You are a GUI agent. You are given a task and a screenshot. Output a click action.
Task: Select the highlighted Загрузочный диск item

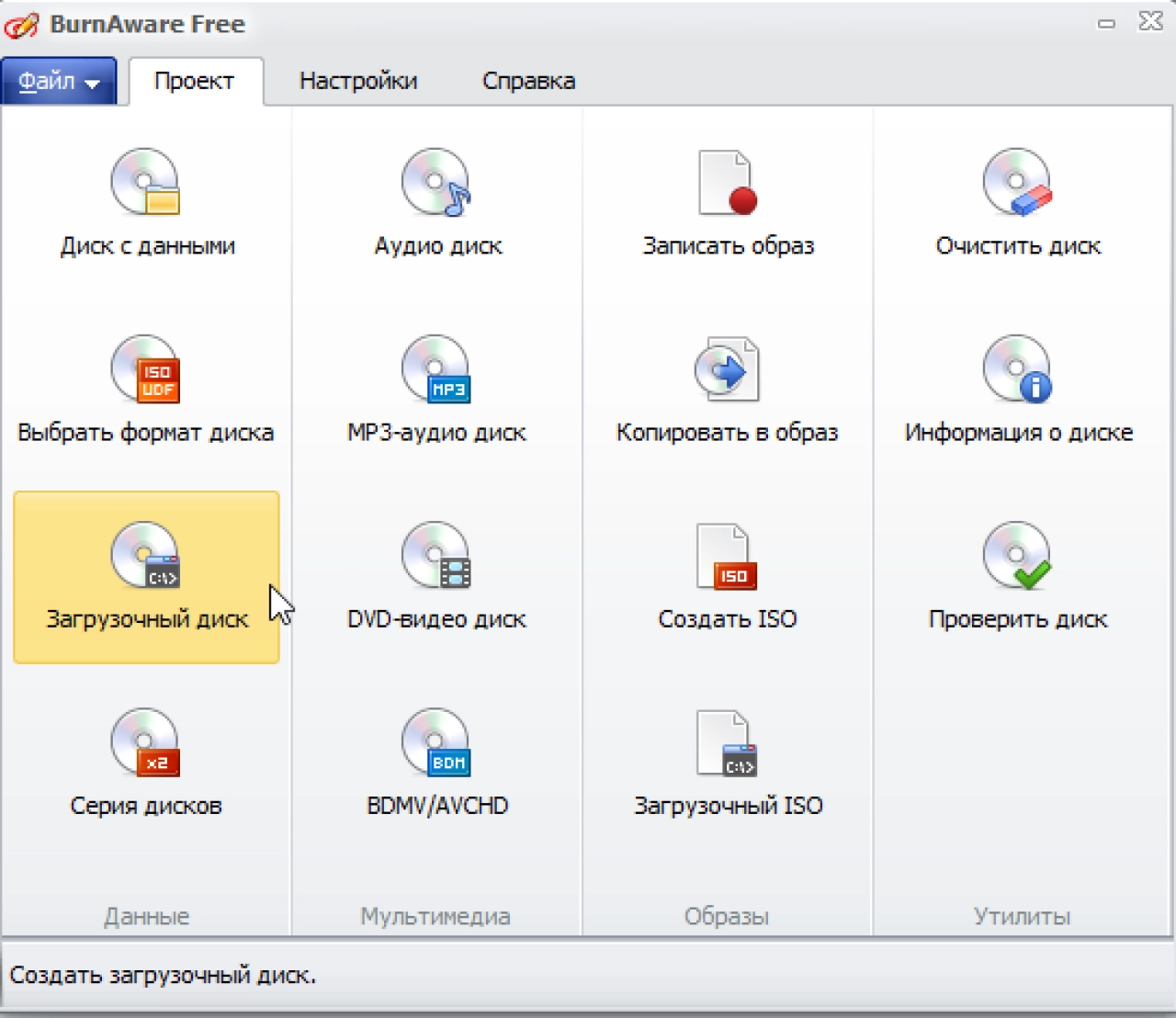(146, 577)
